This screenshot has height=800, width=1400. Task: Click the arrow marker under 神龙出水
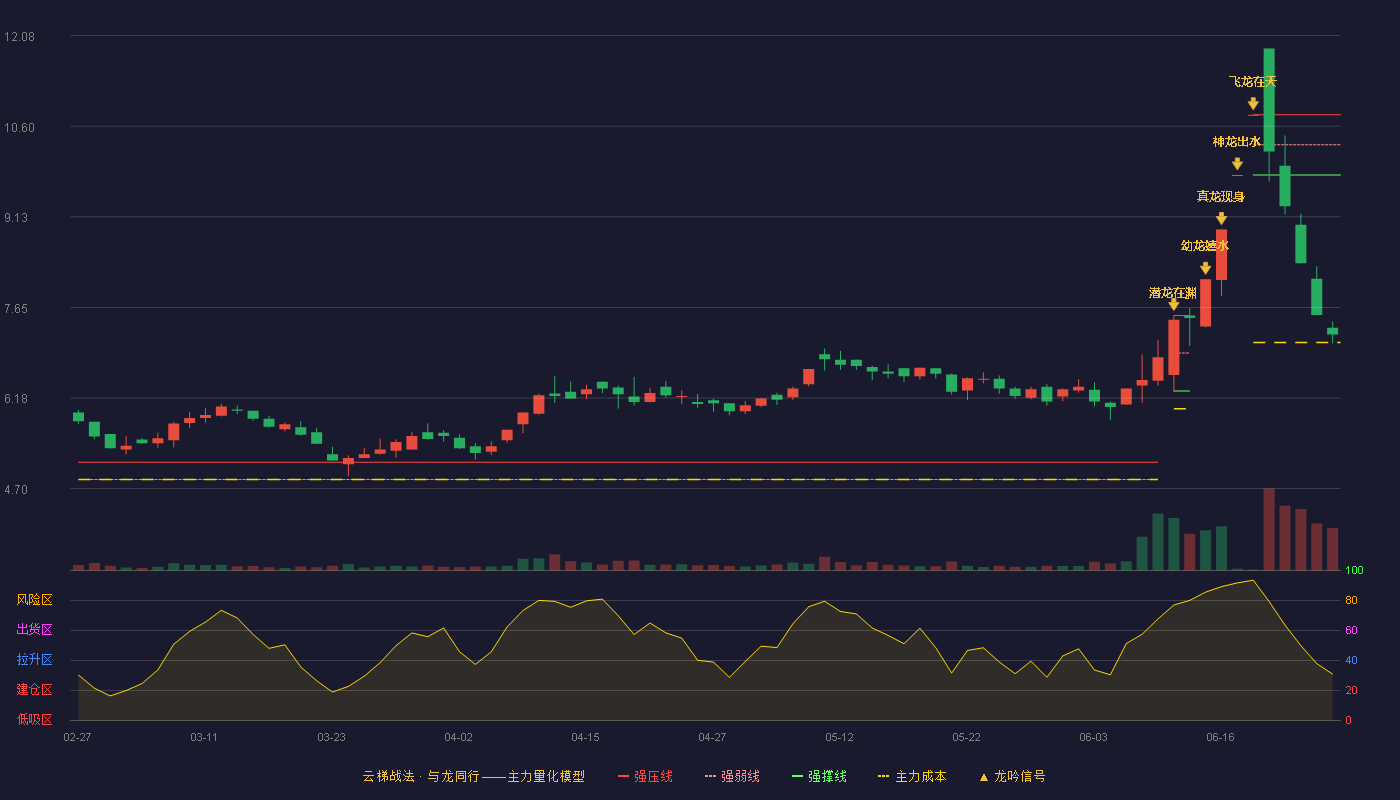(x=1237, y=164)
